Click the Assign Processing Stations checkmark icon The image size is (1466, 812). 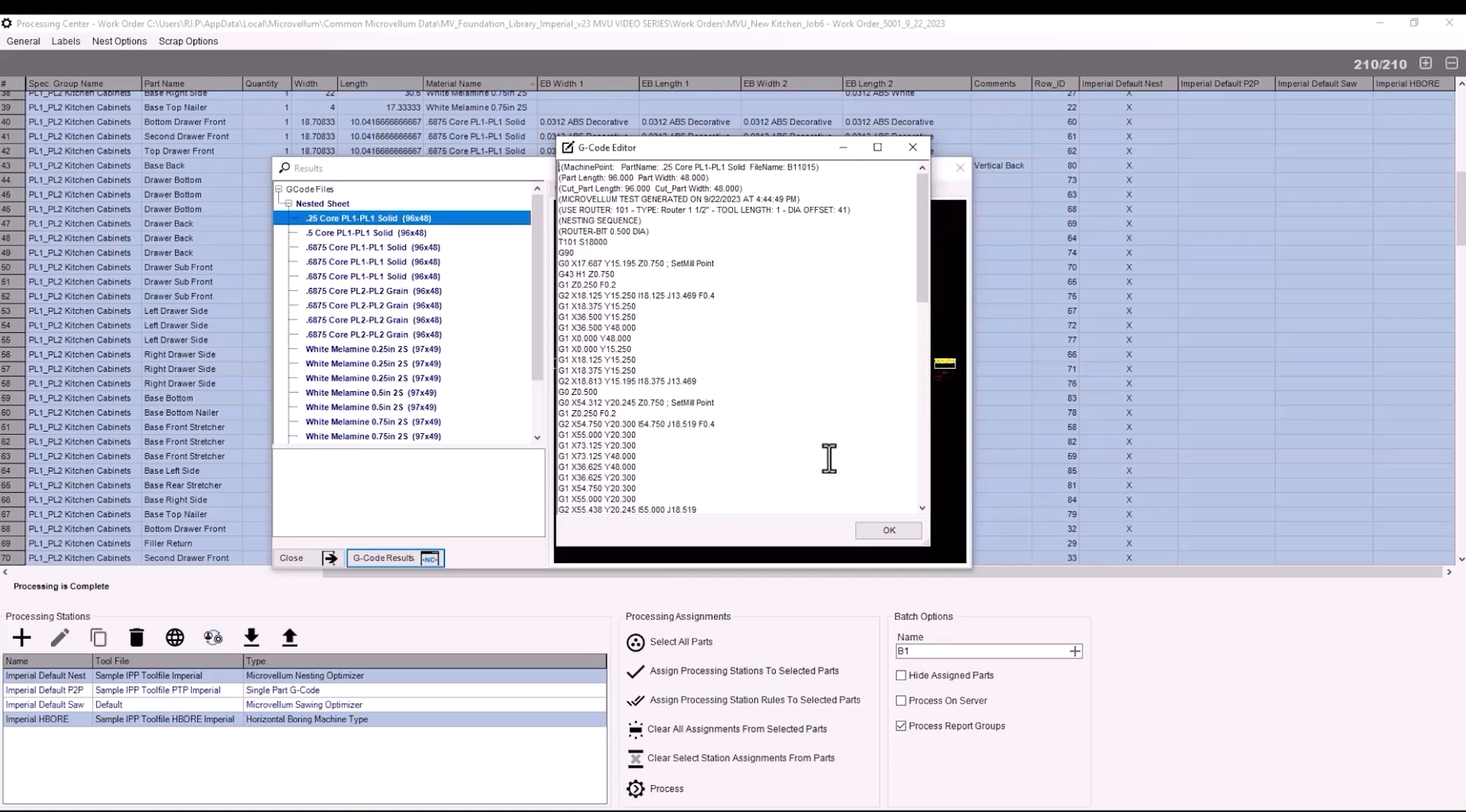click(x=635, y=671)
